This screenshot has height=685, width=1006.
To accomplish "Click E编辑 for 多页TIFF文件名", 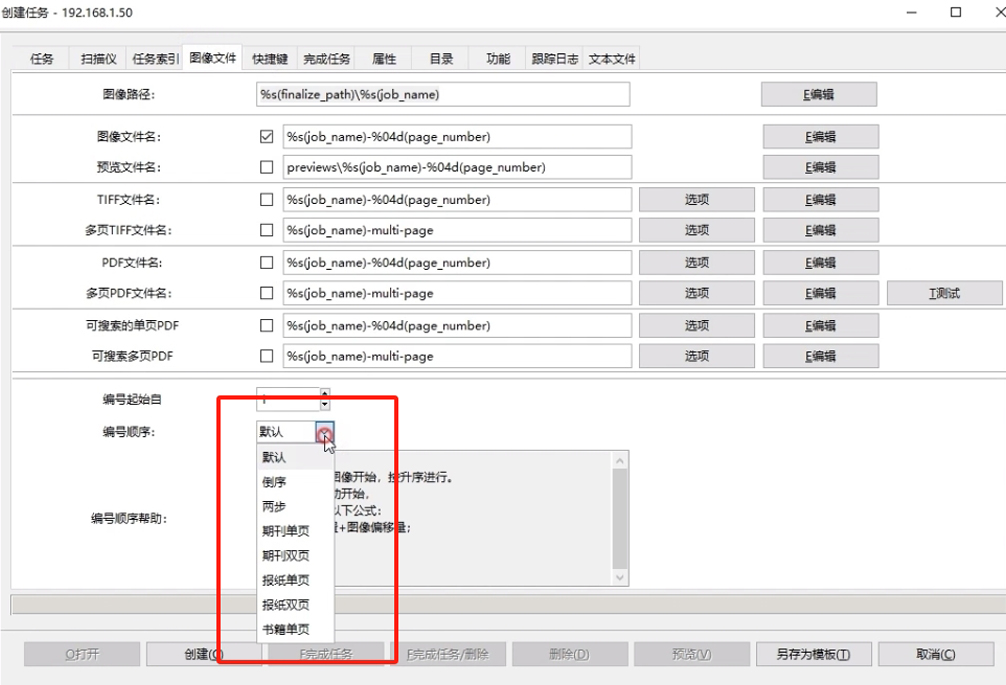I will pyautogui.click(x=821, y=230).
